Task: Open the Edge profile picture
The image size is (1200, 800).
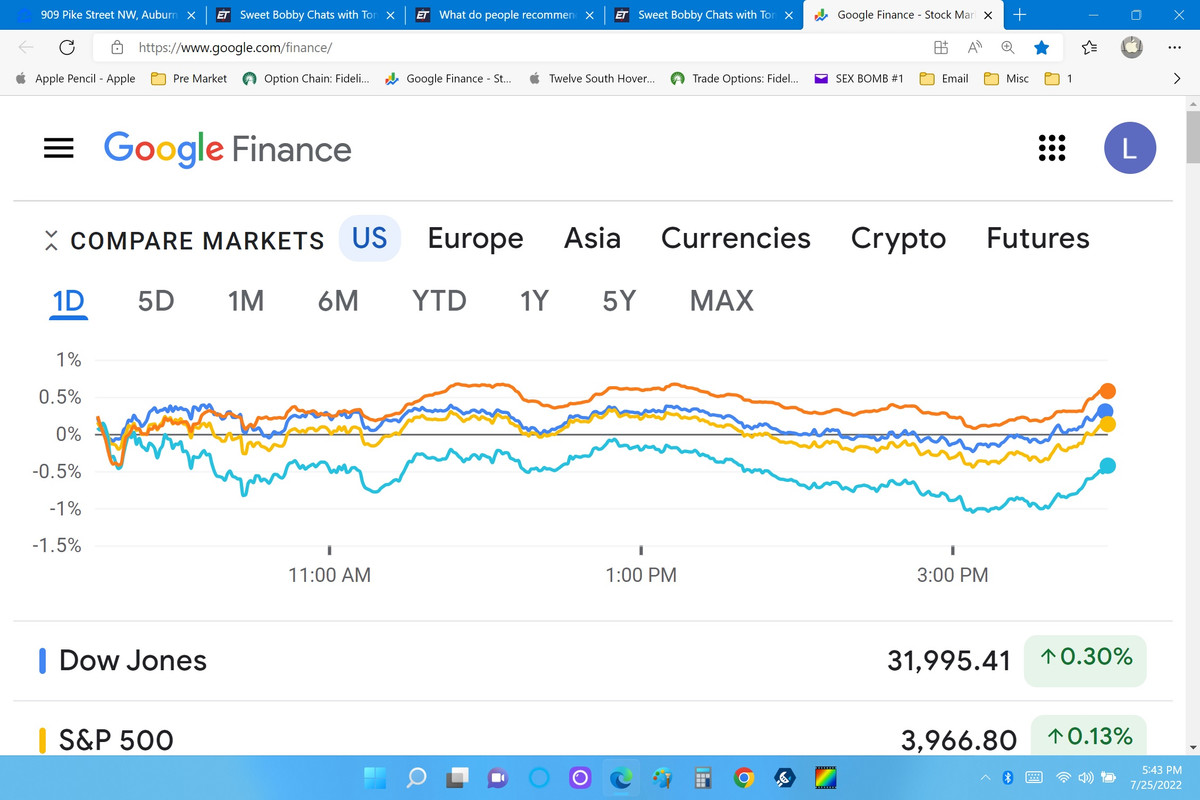Action: (x=1131, y=47)
